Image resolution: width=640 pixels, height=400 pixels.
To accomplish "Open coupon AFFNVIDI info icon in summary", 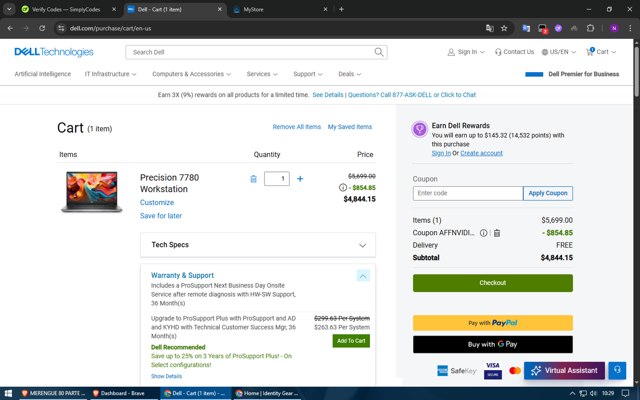I will pos(484,233).
